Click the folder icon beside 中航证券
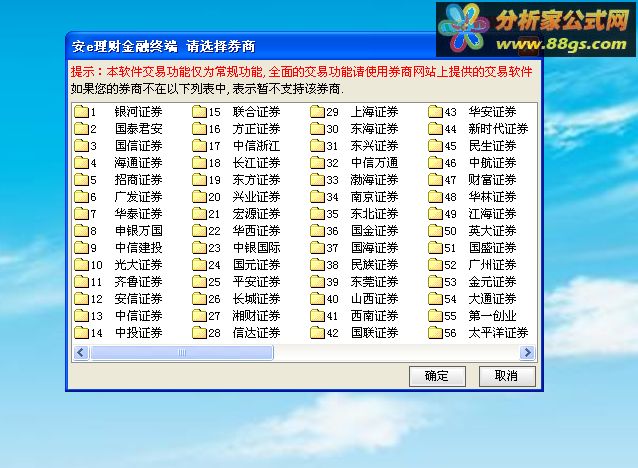Screen dimensions: 638x468 [x=435, y=163]
